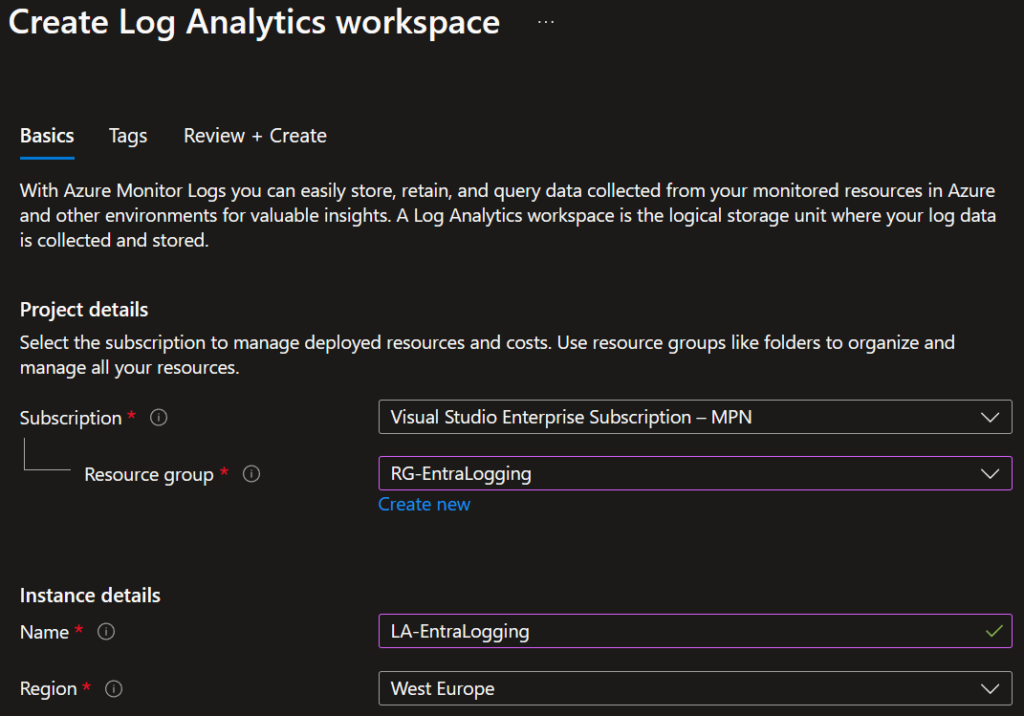
Task: View the Name field info icon
Action: point(106,631)
